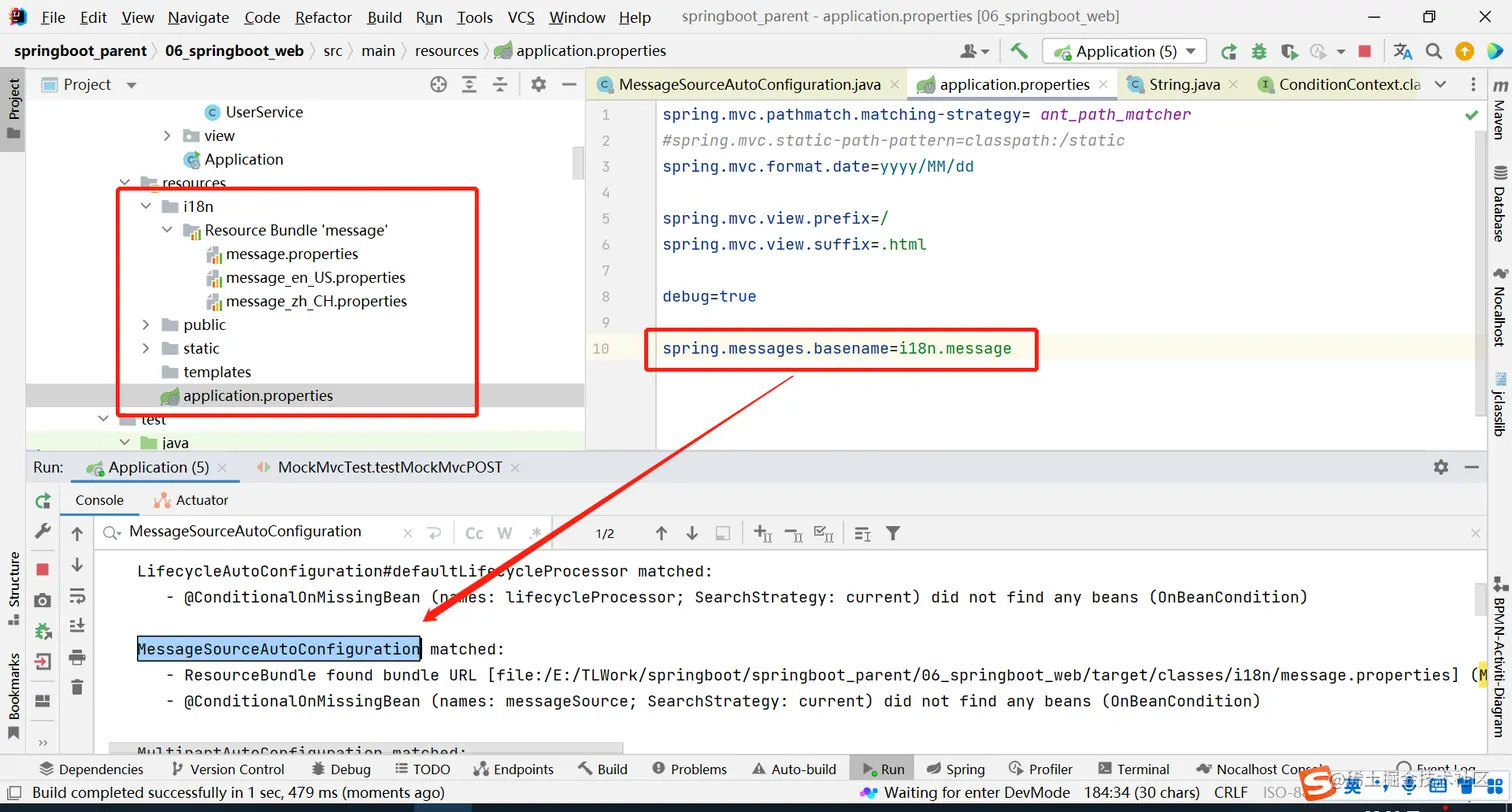The height and width of the screenshot is (812, 1512).
Task: Open the Refactor menu
Action: pyautogui.click(x=324, y=17)
